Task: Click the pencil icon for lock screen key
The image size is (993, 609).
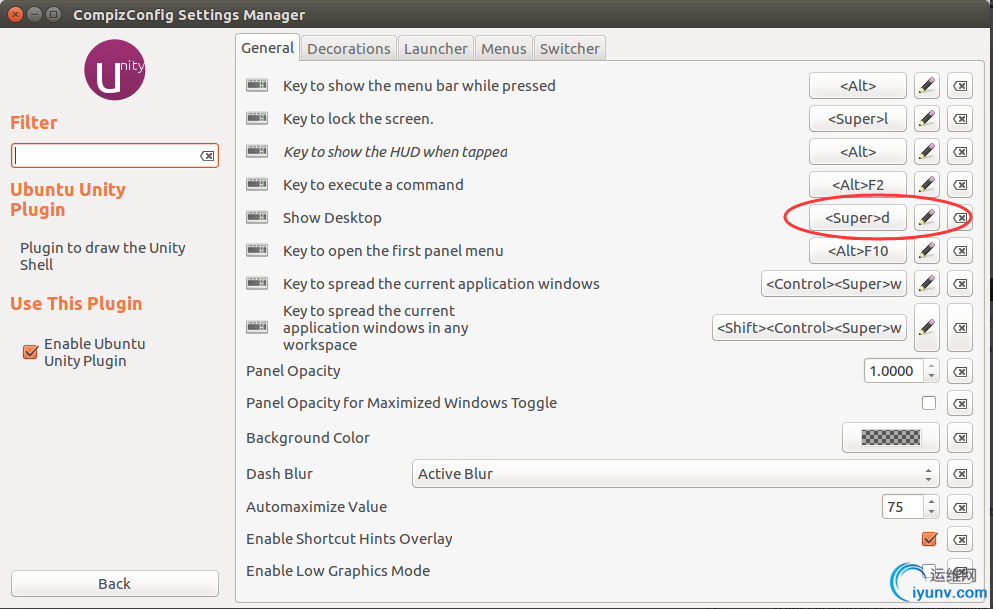Action: coord(927,118)
